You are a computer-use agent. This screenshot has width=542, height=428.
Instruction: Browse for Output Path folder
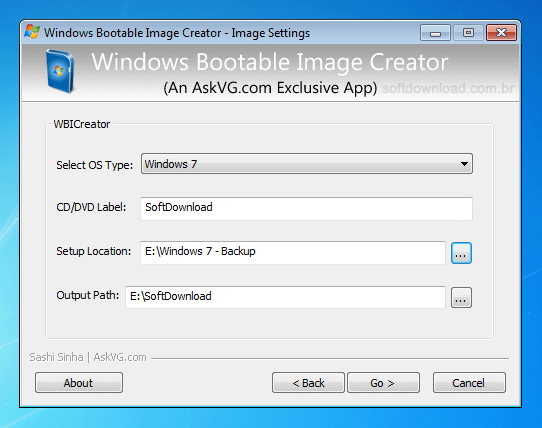coord(461,297)
